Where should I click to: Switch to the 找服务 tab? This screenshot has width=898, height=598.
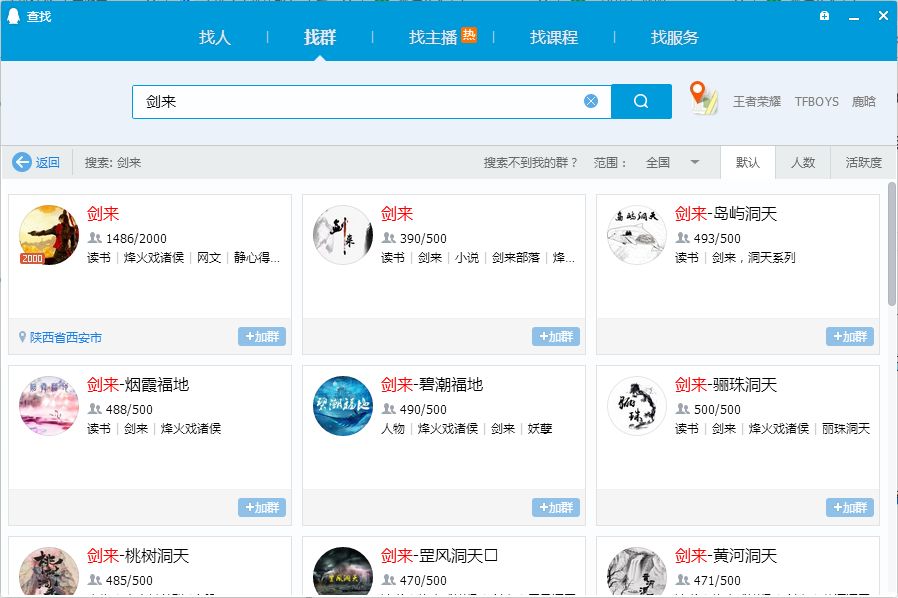tap(672, 37)
